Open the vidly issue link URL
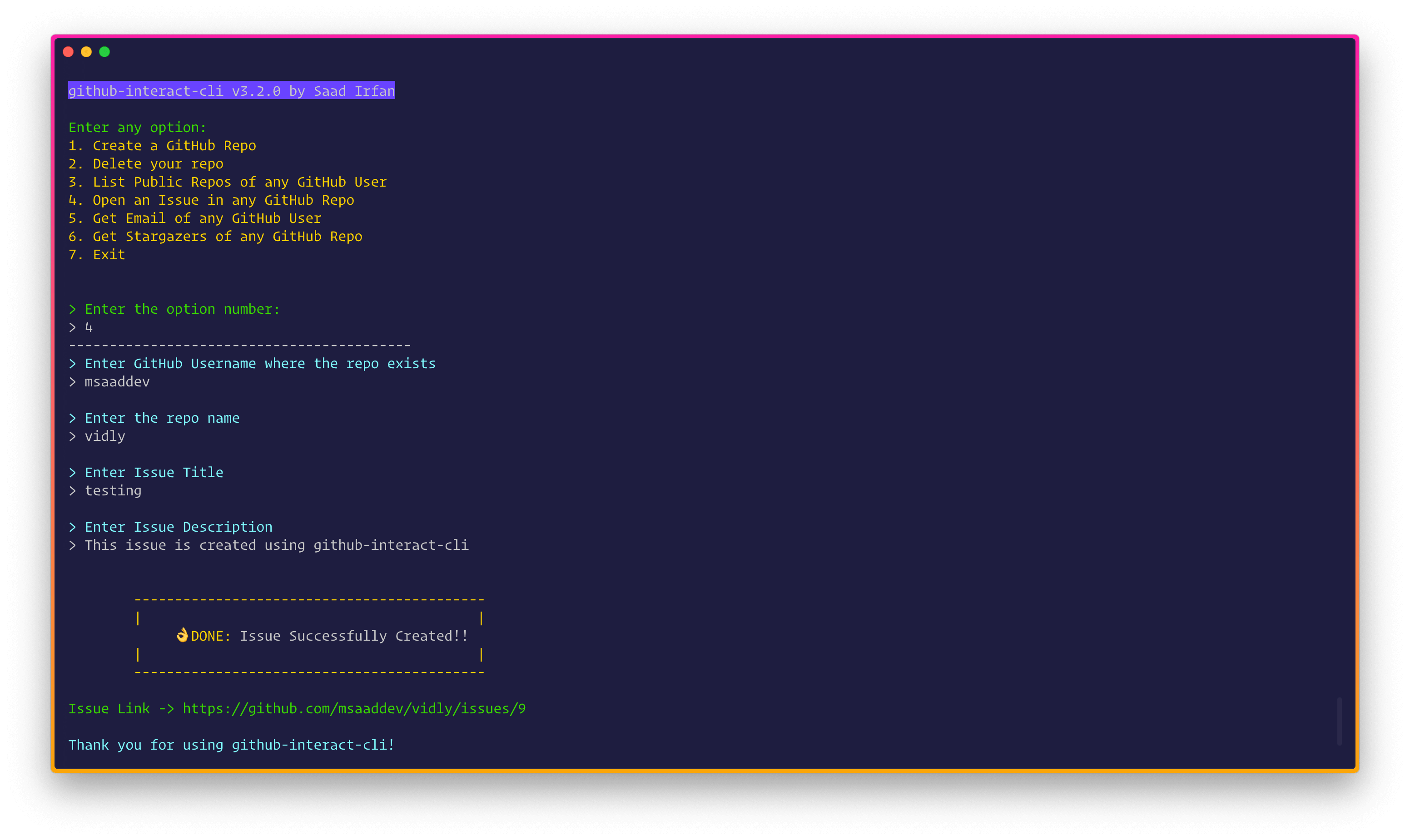This screenshot has width=1410, height=840. pyautogui.click(x=354, y=709)
